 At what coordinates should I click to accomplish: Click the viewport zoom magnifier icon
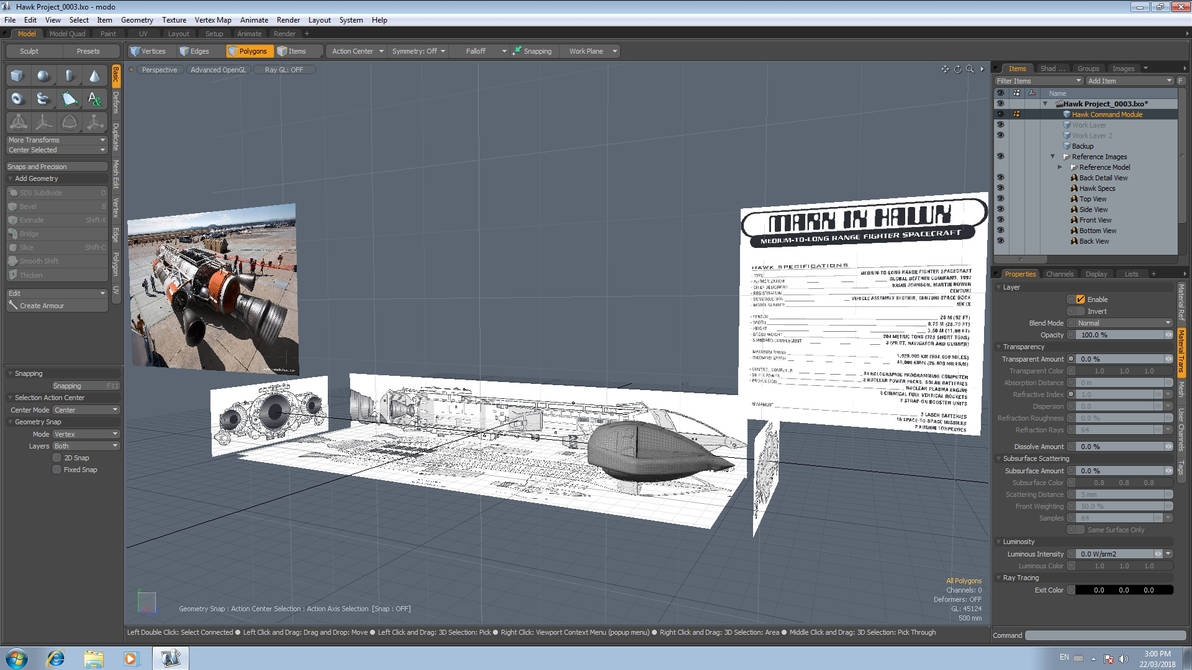969,69
